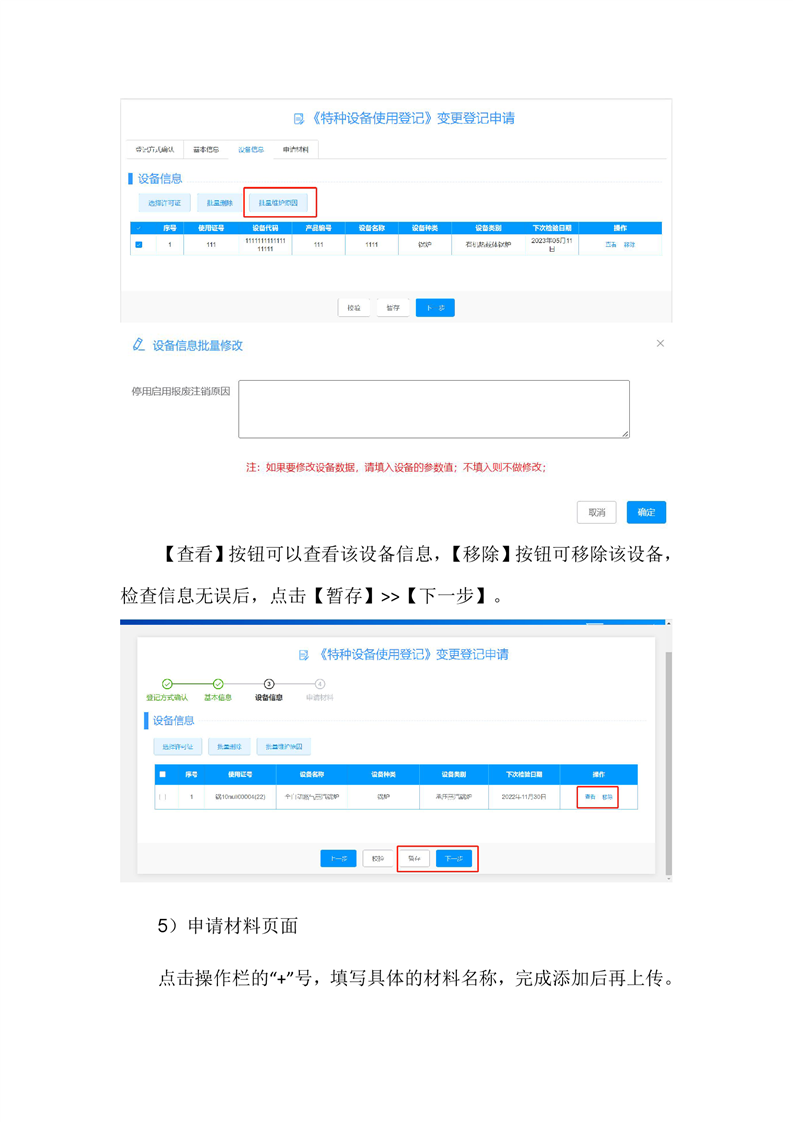Click the document icon in lower form title

click(x=304, y=655)
